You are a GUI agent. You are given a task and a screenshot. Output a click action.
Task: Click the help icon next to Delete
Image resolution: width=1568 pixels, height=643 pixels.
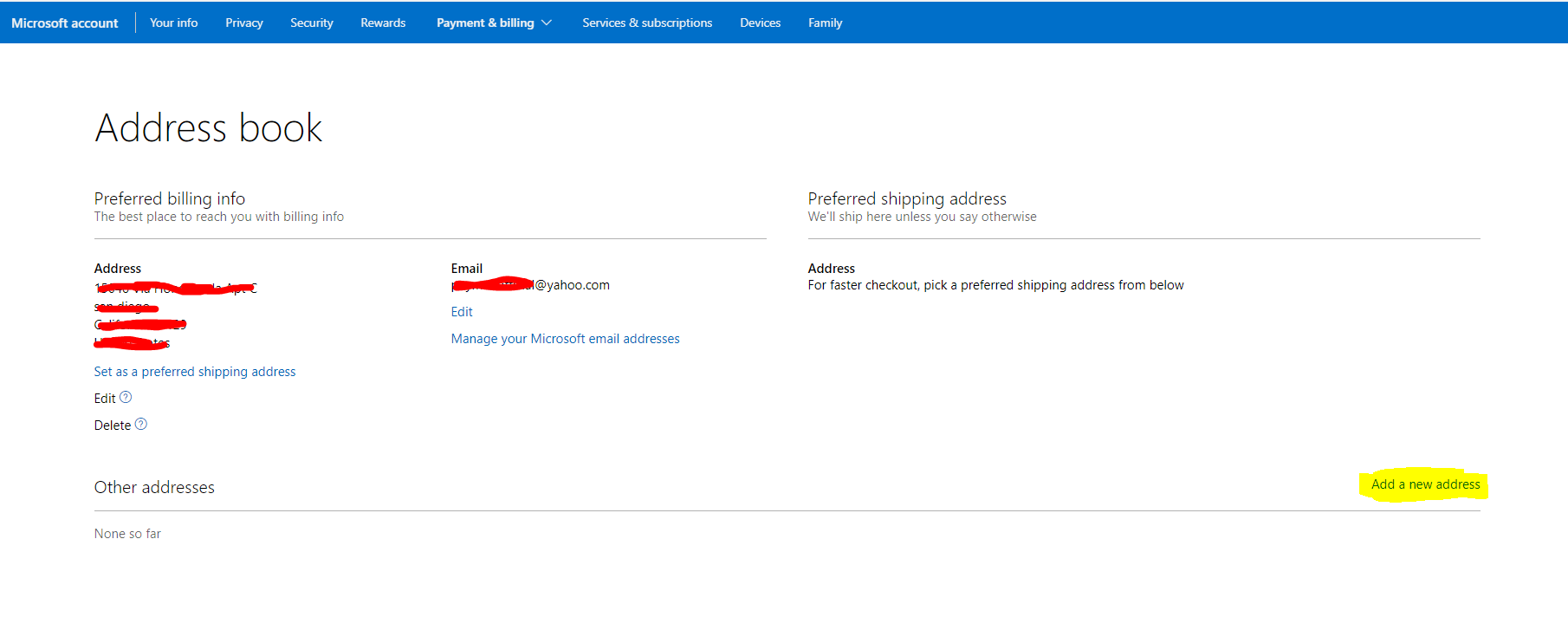pyautogui.click(x=141, y=424)
